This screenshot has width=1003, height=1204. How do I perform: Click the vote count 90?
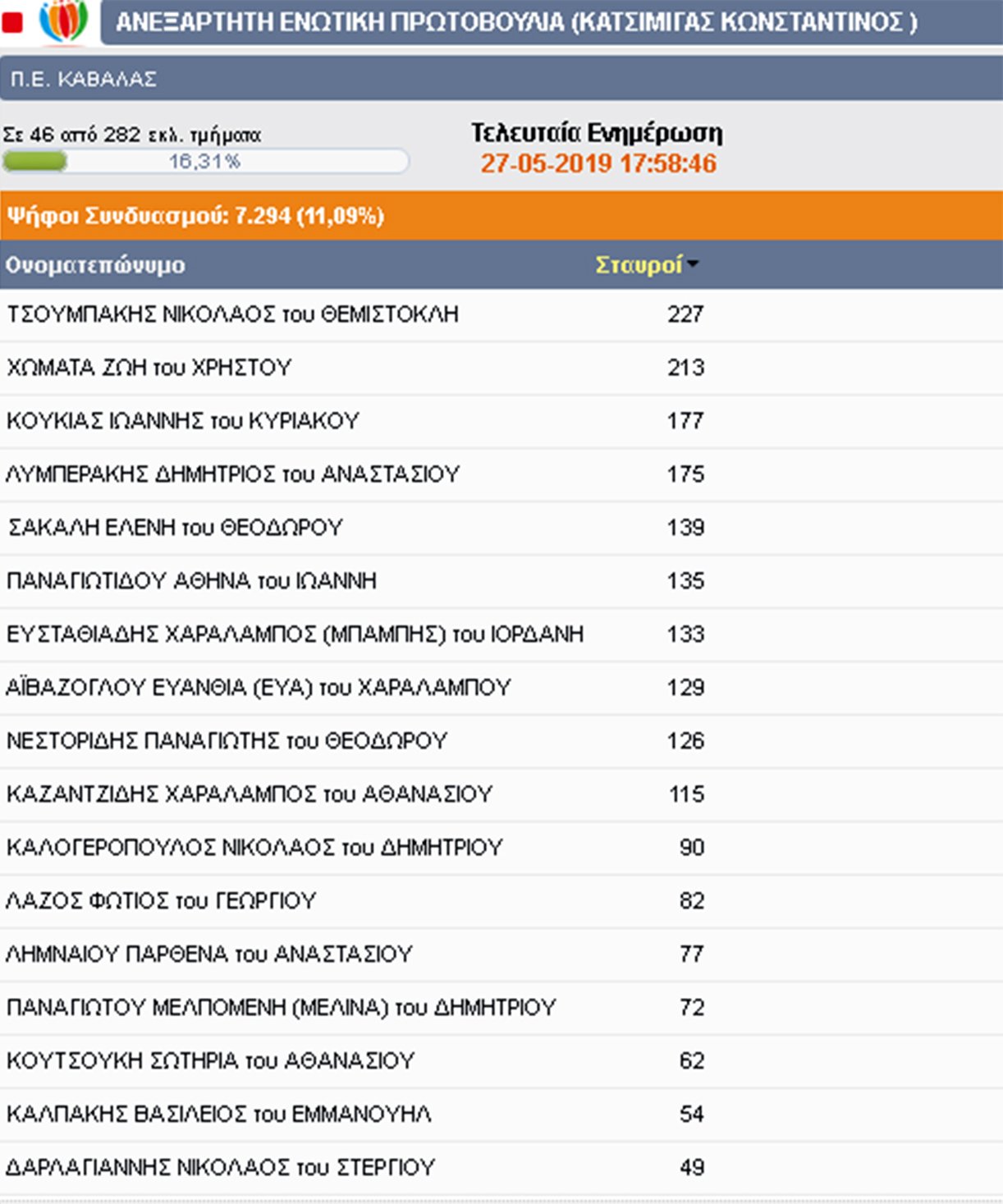click(x=692, y=848)
